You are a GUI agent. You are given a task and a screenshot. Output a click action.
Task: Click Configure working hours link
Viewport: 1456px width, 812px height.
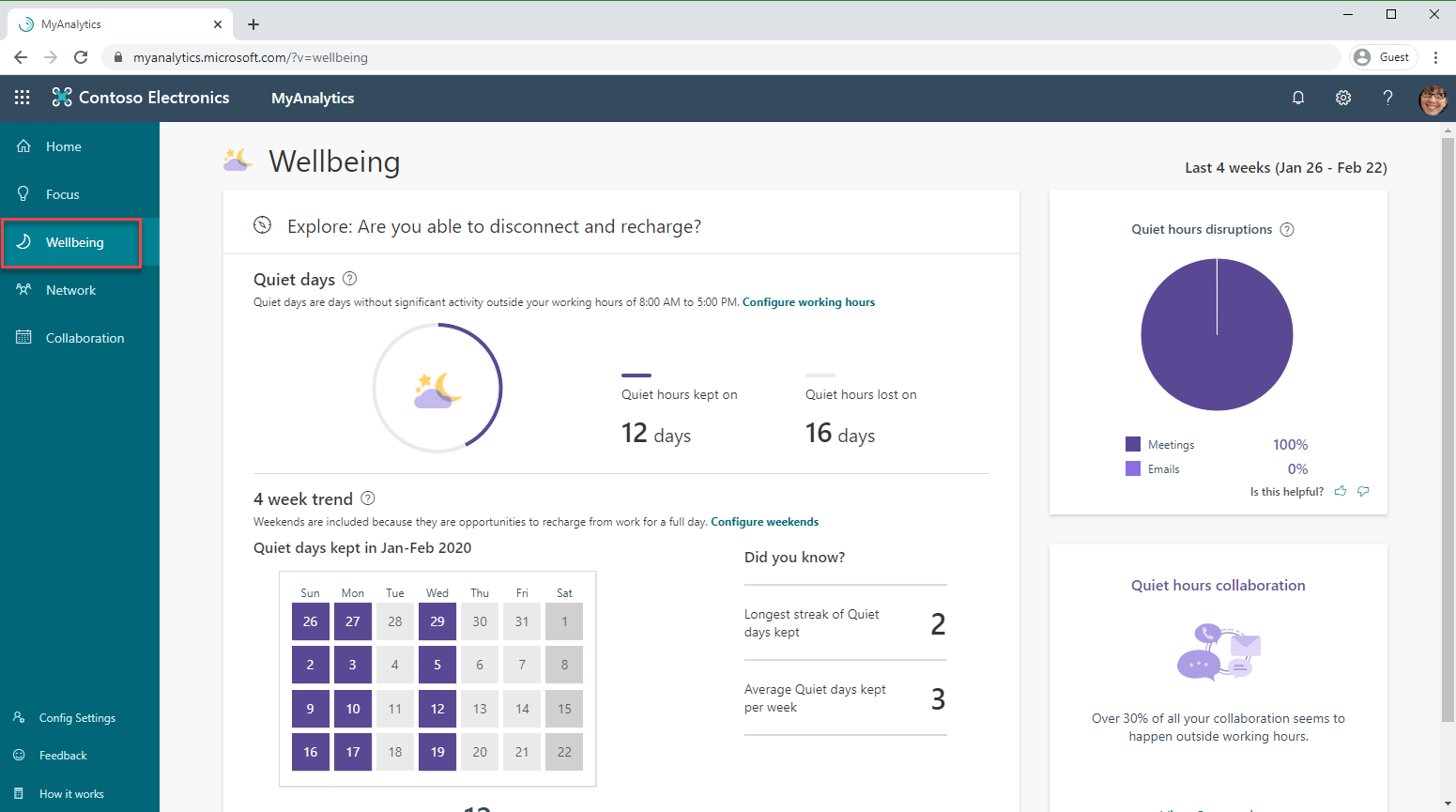(x=808, y=302)
